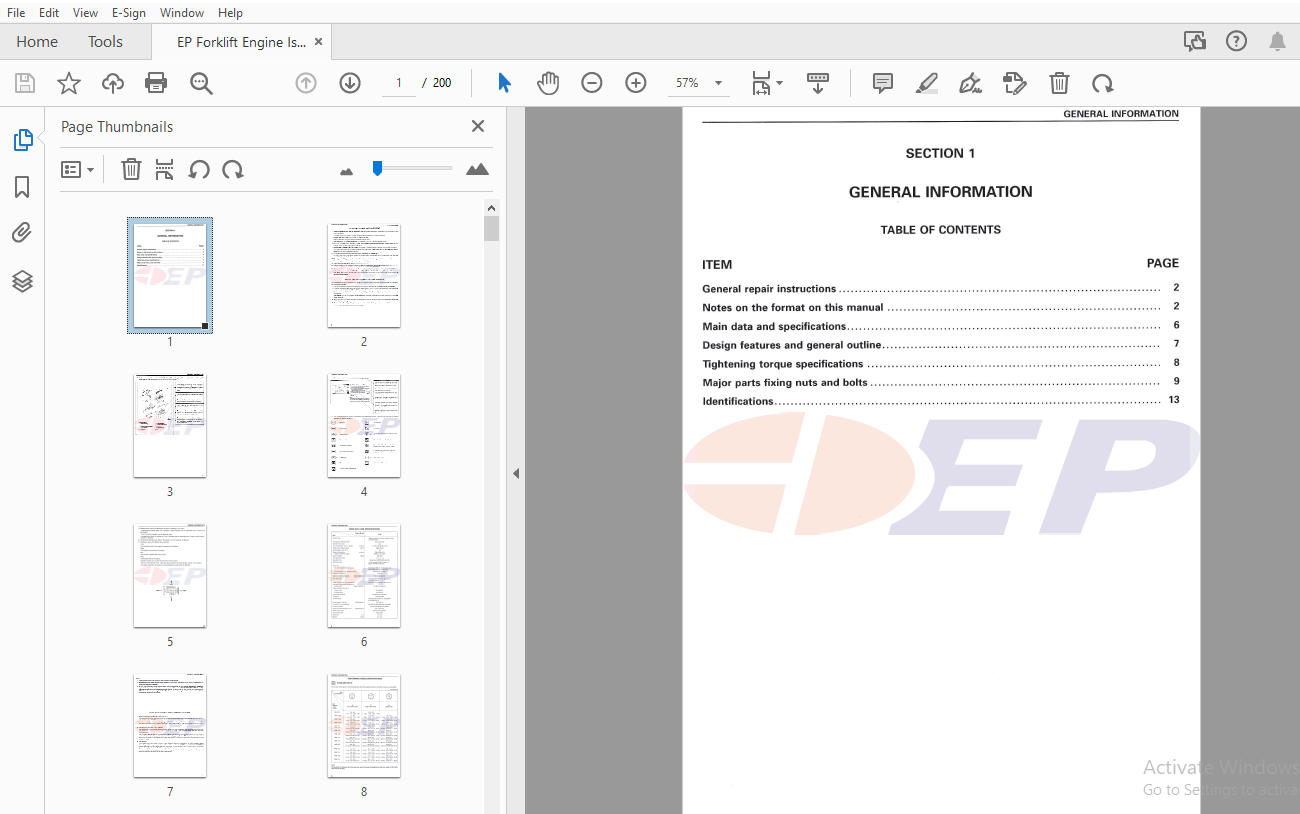1300x814 pixels.
Task: Select page 5 thumbnail
Action: click(170, 576)
